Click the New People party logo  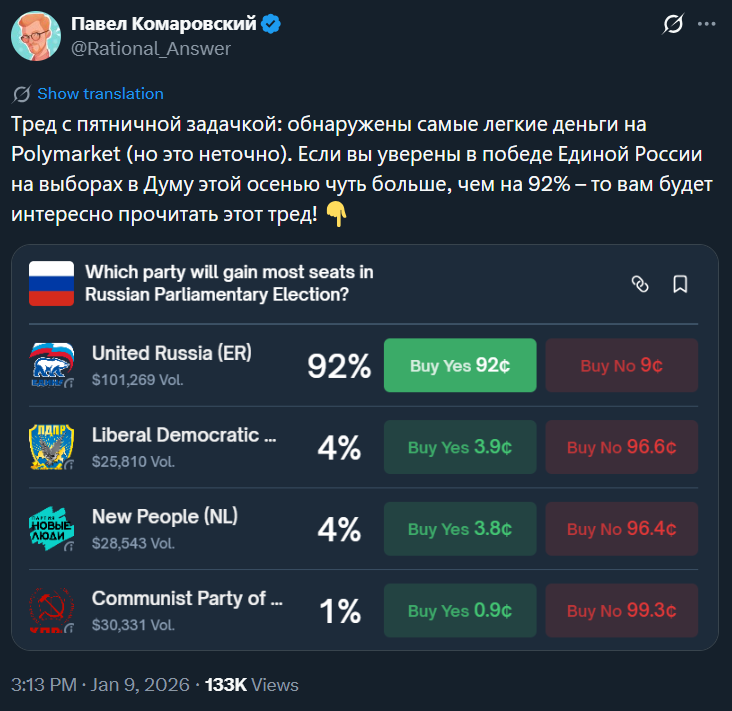coord(52,529)
